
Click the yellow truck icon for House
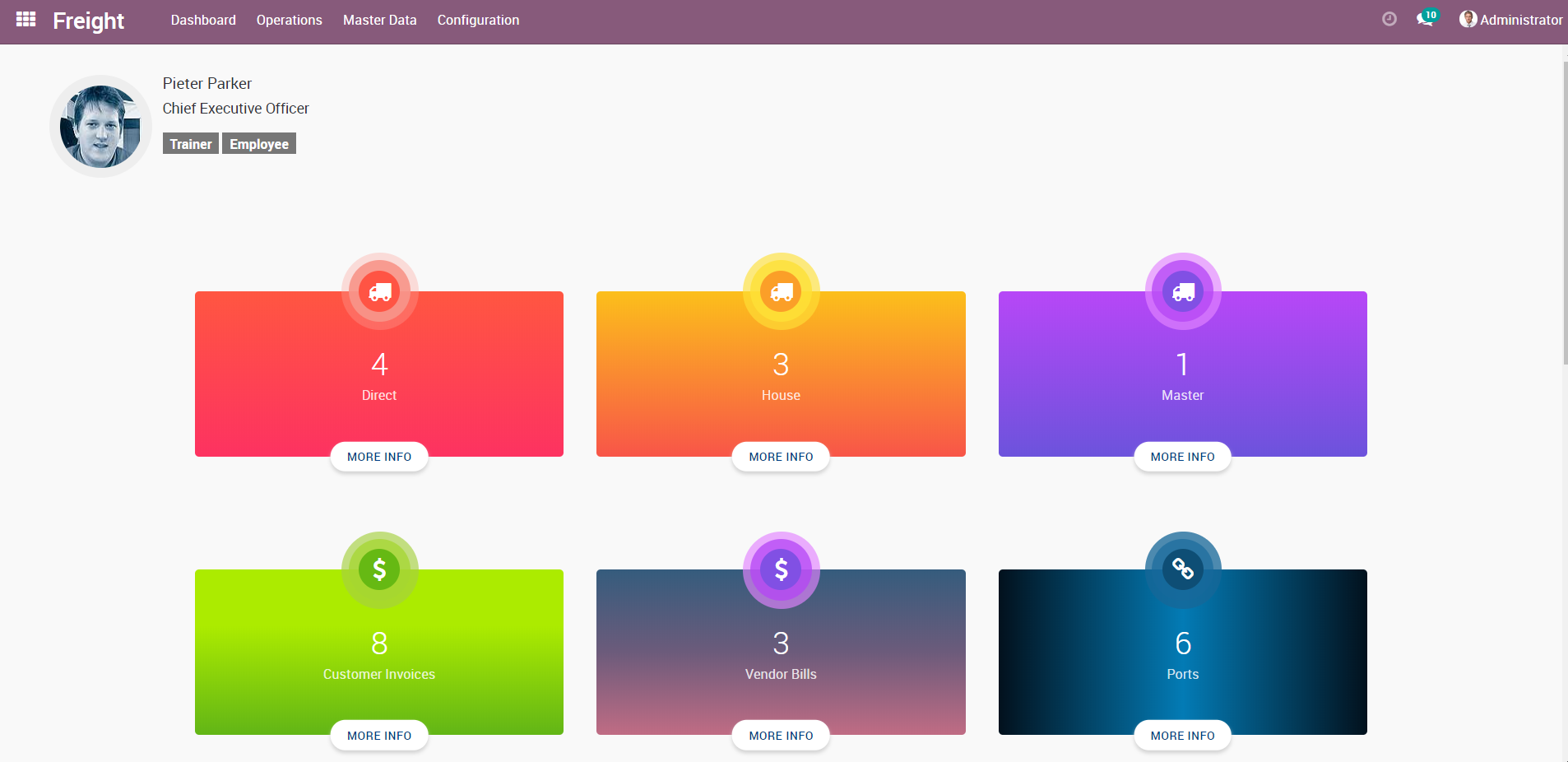[x=781, y=291]
